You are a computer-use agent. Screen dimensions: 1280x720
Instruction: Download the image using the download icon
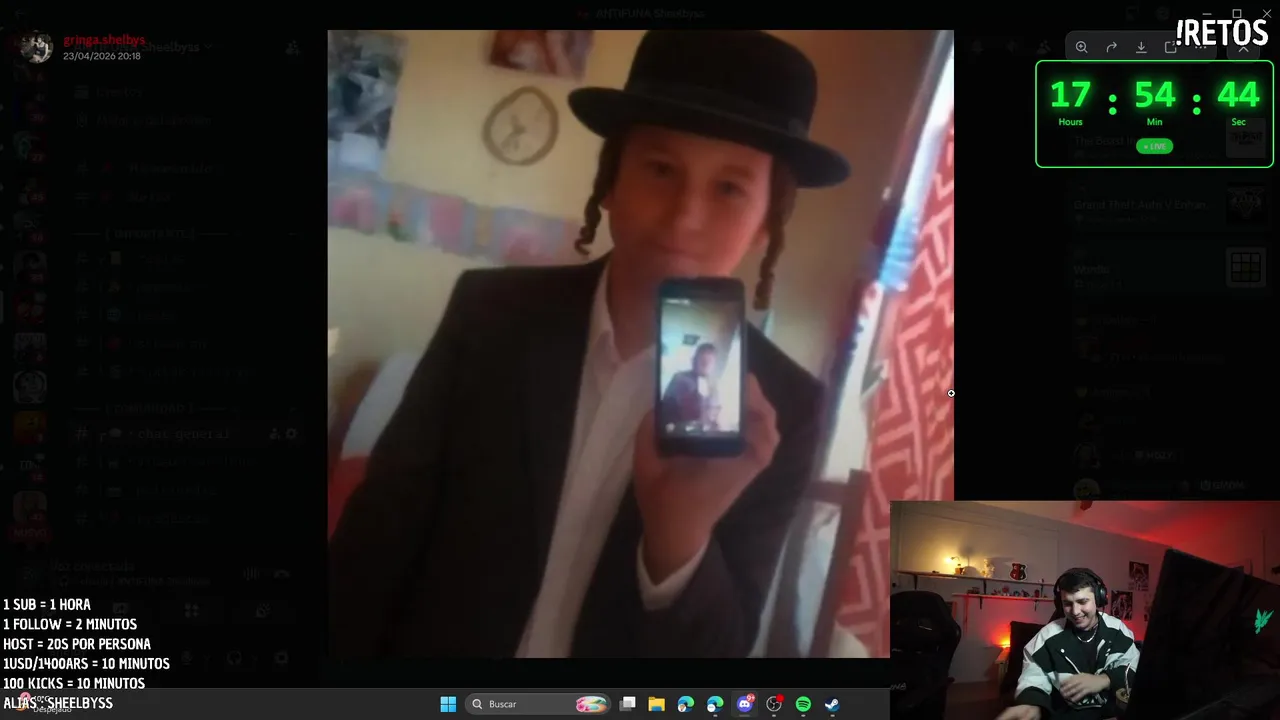(1141, 47)
